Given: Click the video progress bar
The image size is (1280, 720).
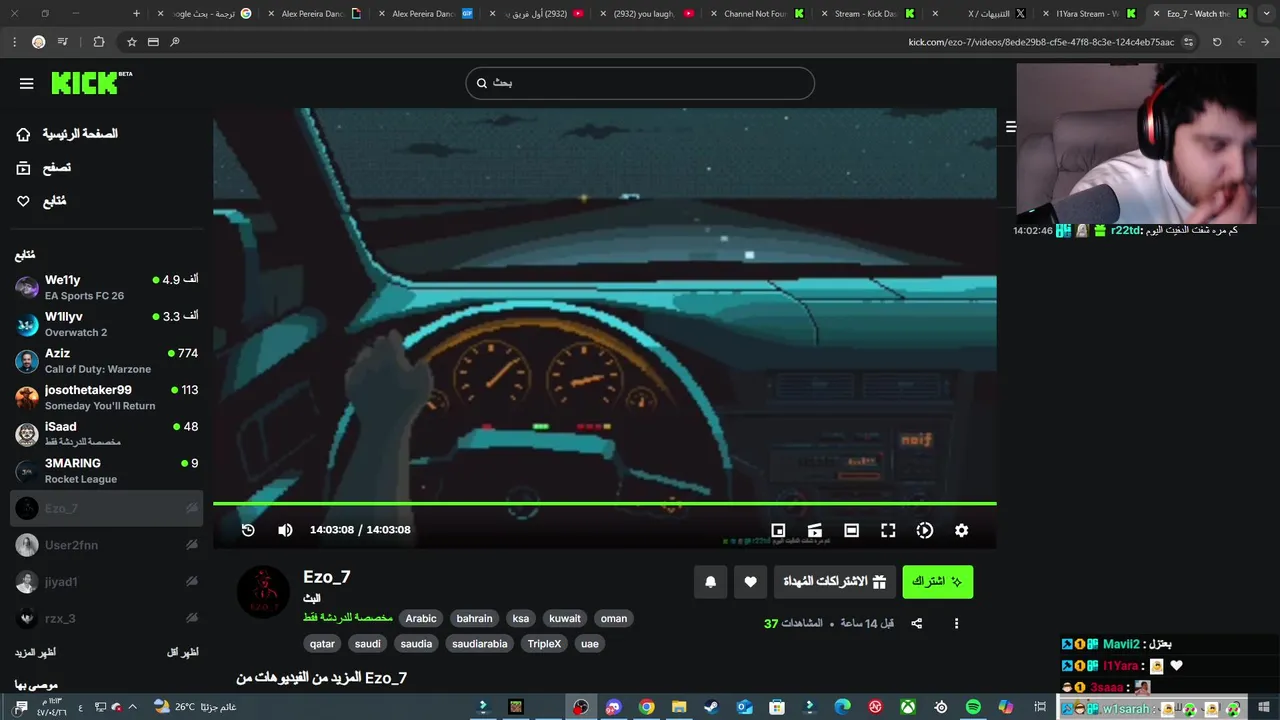Looking at the screenshot, I should 605,503.
